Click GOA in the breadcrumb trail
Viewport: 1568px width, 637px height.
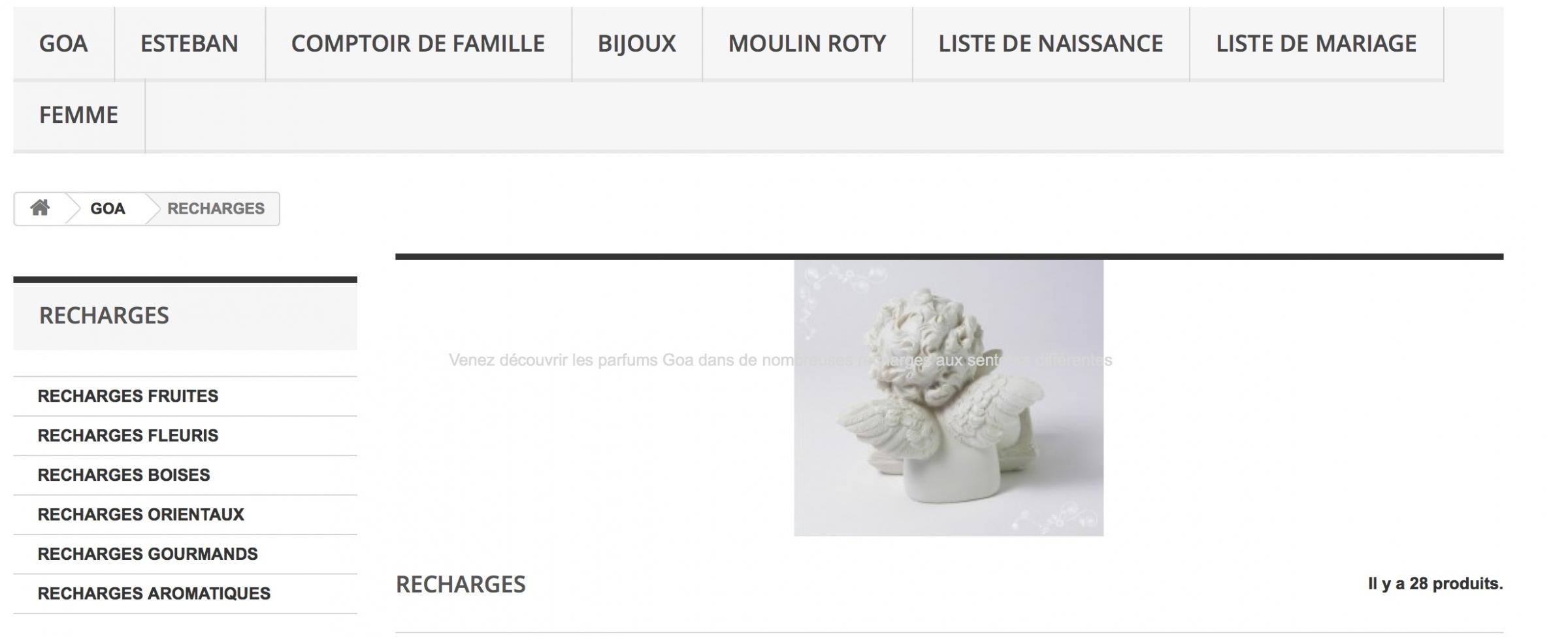pyautogui.click(x=108, y=209)
